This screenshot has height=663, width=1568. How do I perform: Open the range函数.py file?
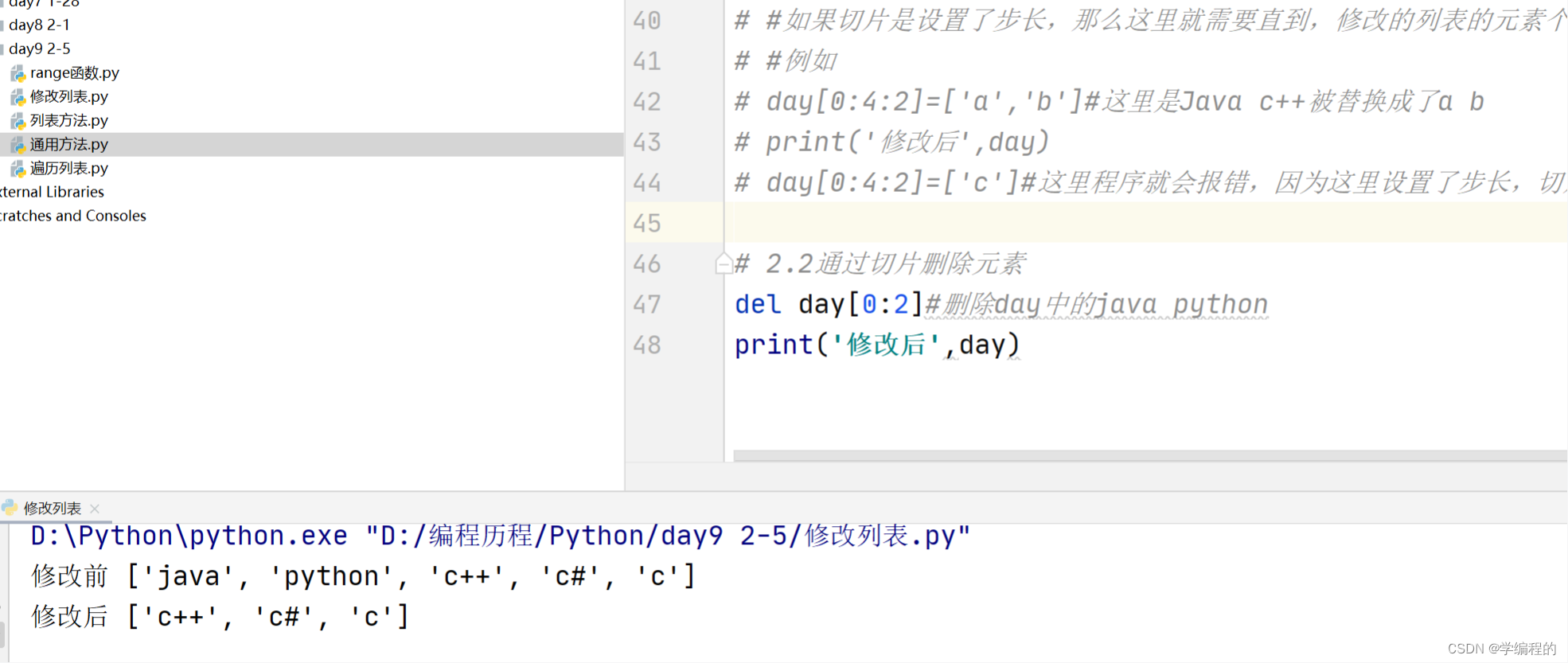pos(75,72)
